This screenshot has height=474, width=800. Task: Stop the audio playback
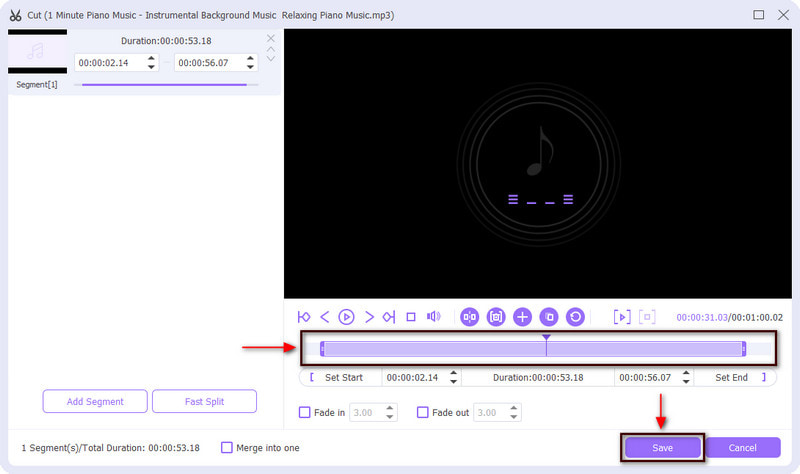[411, 317]
